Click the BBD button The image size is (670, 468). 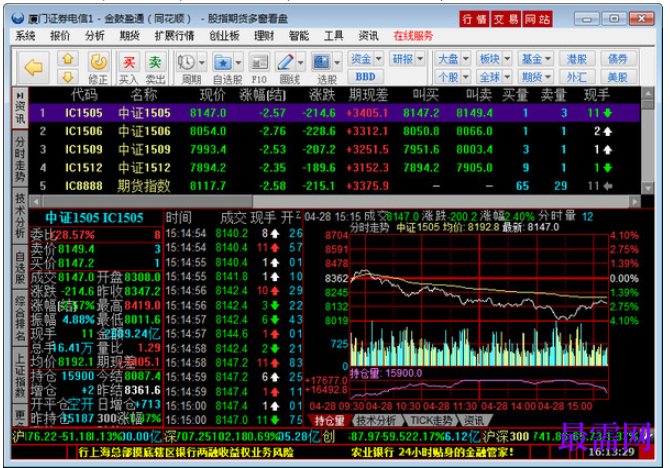tap(365, 77)
